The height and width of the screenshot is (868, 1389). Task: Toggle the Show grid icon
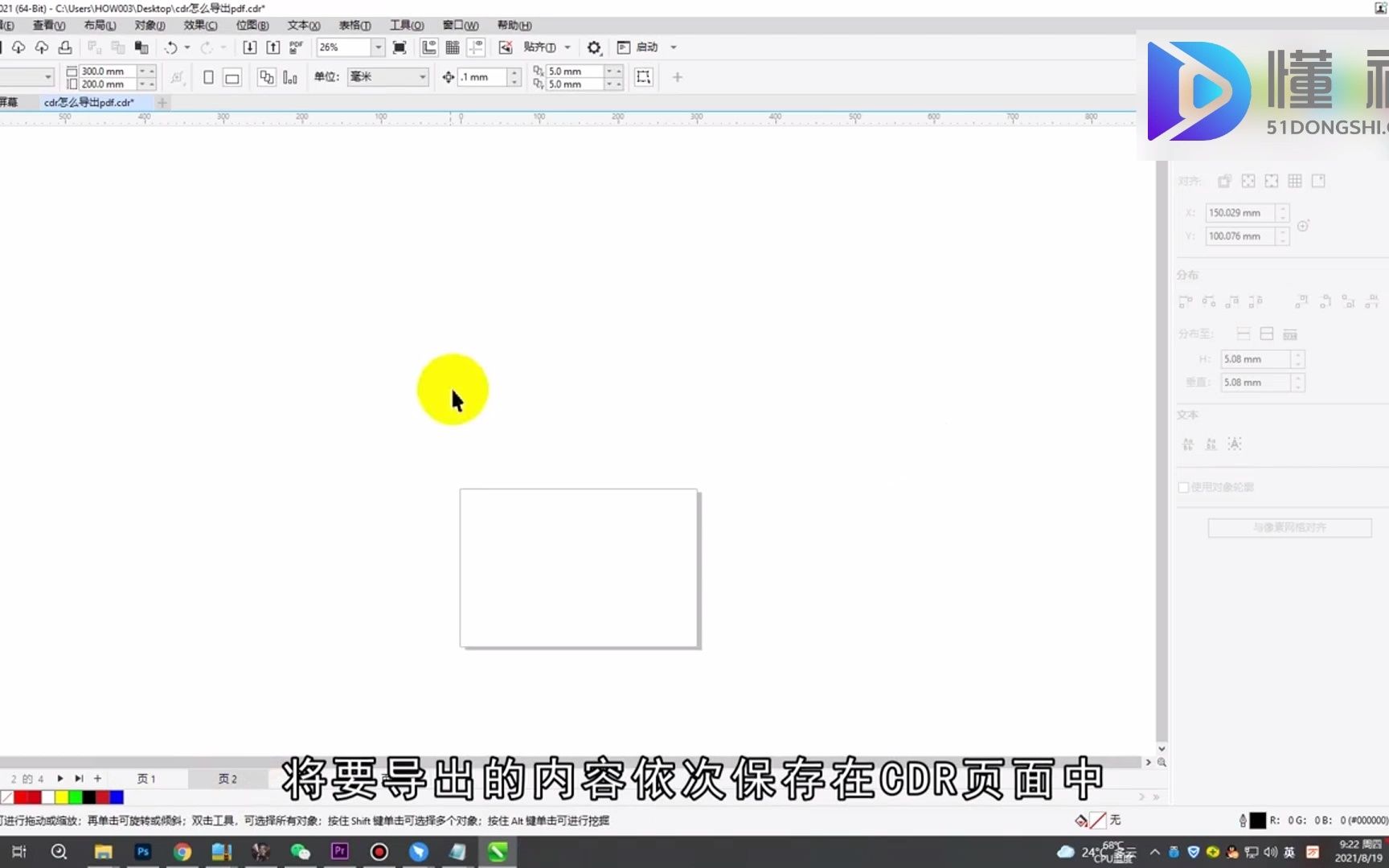click(453, 47)
